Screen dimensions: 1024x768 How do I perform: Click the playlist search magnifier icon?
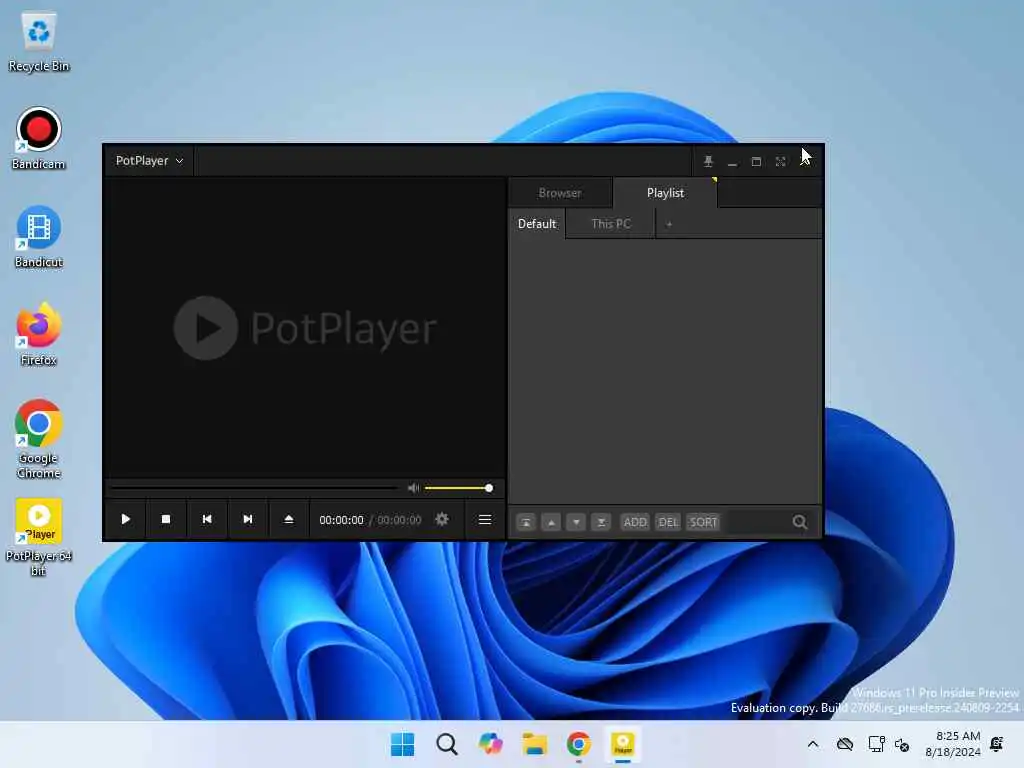coord(799,522)
